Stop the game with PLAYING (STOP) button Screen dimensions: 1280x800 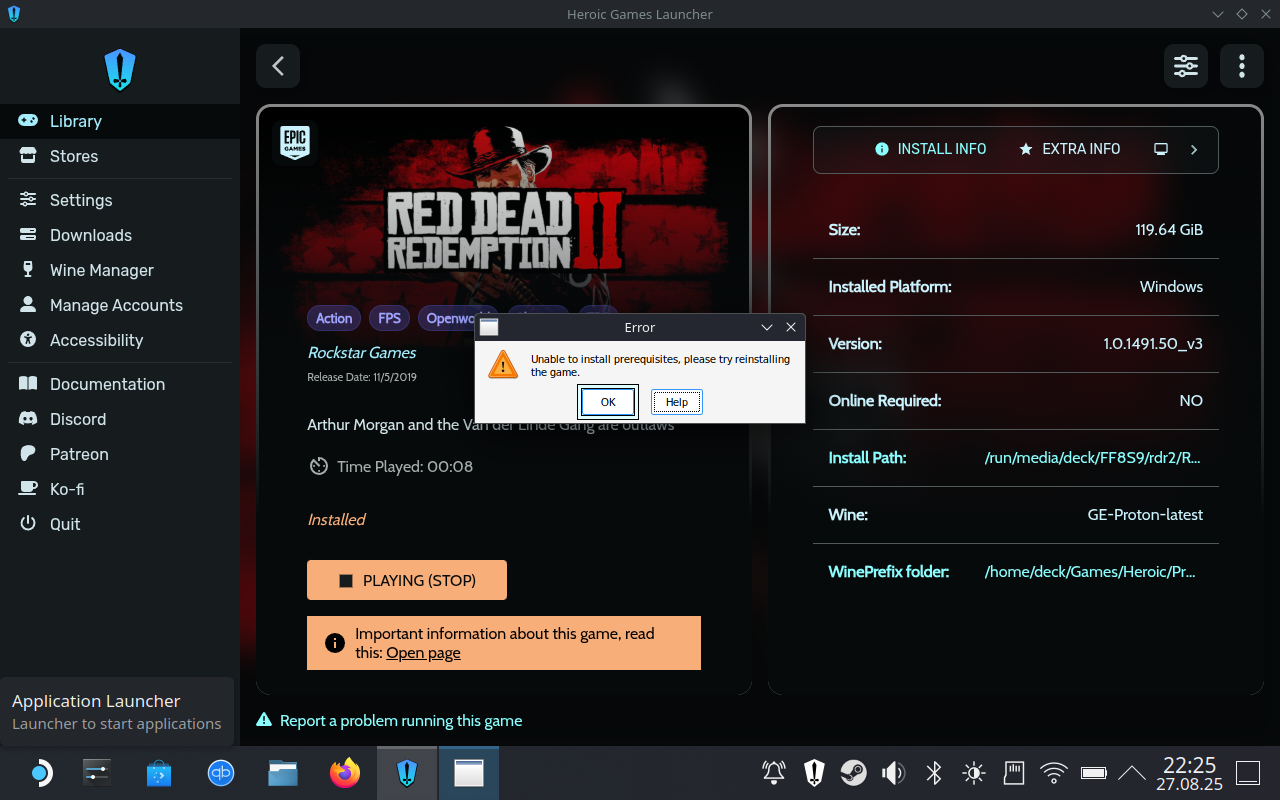point(407,580)
